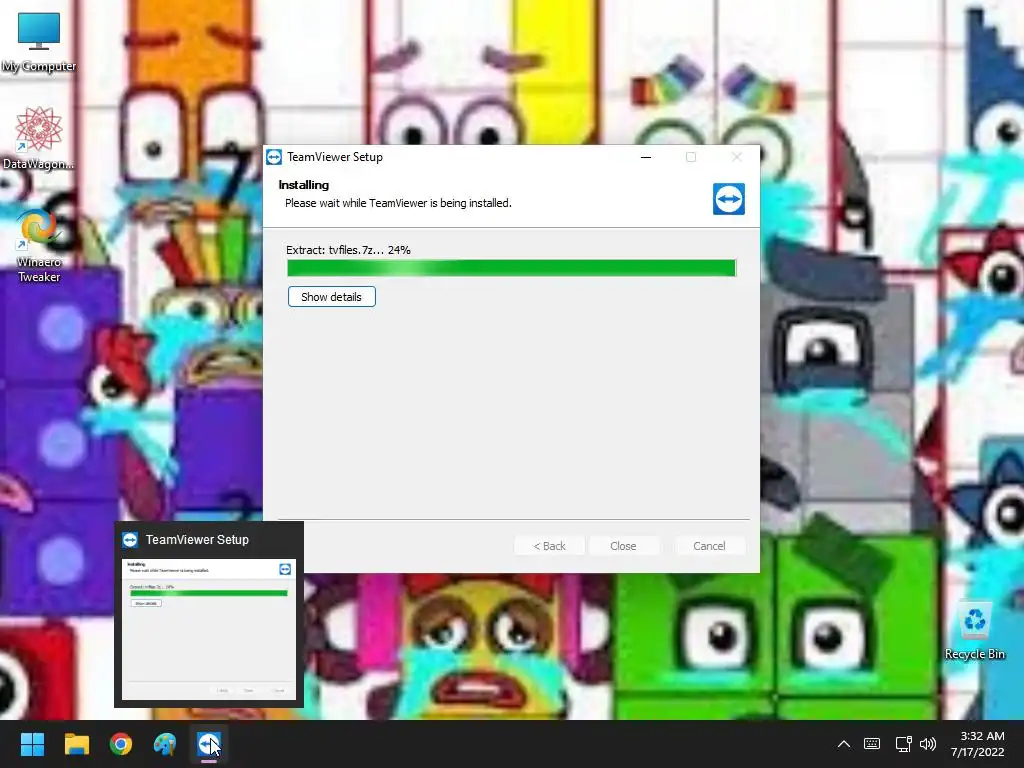Click the TeamViewer Setup taskbar icon
Screen dimensions: 1024x768
tap(209, 744)
